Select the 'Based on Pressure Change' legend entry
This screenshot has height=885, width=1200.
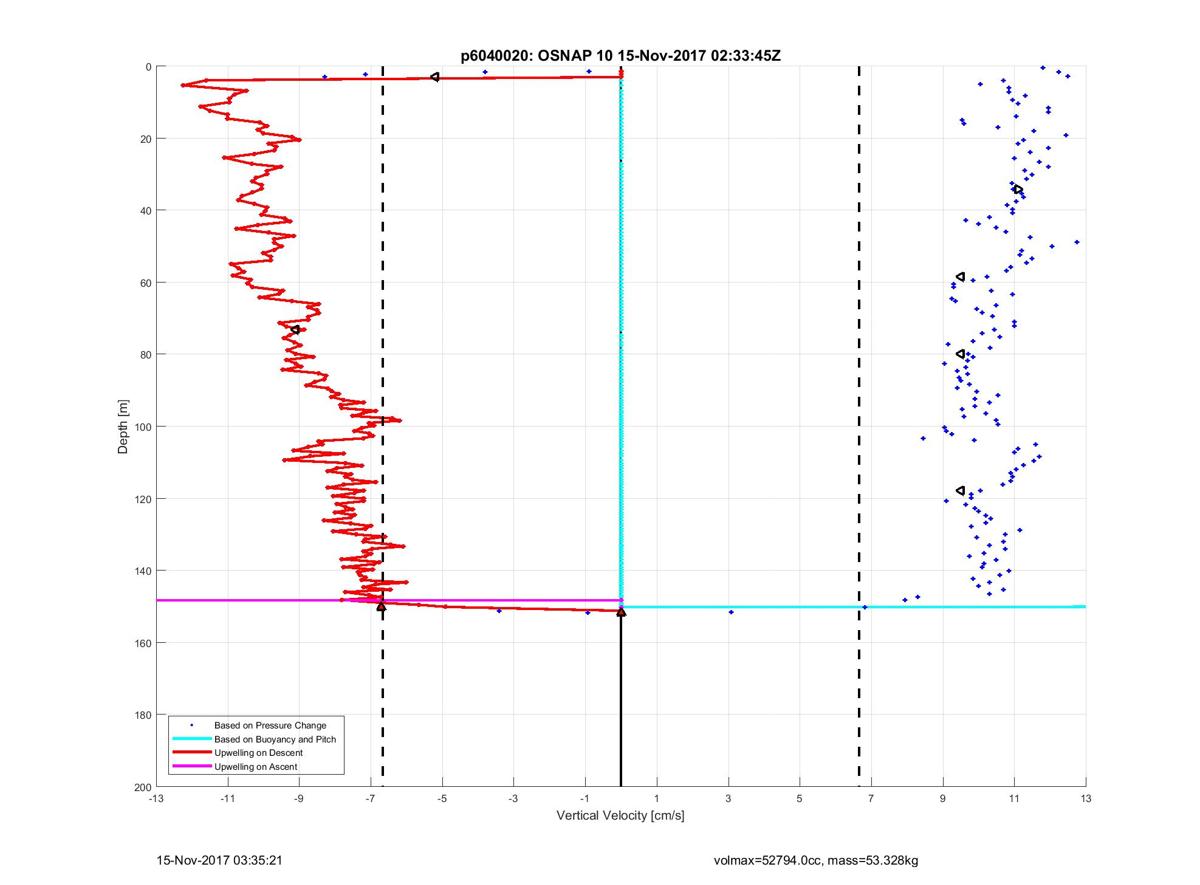[x=270, y=725]
